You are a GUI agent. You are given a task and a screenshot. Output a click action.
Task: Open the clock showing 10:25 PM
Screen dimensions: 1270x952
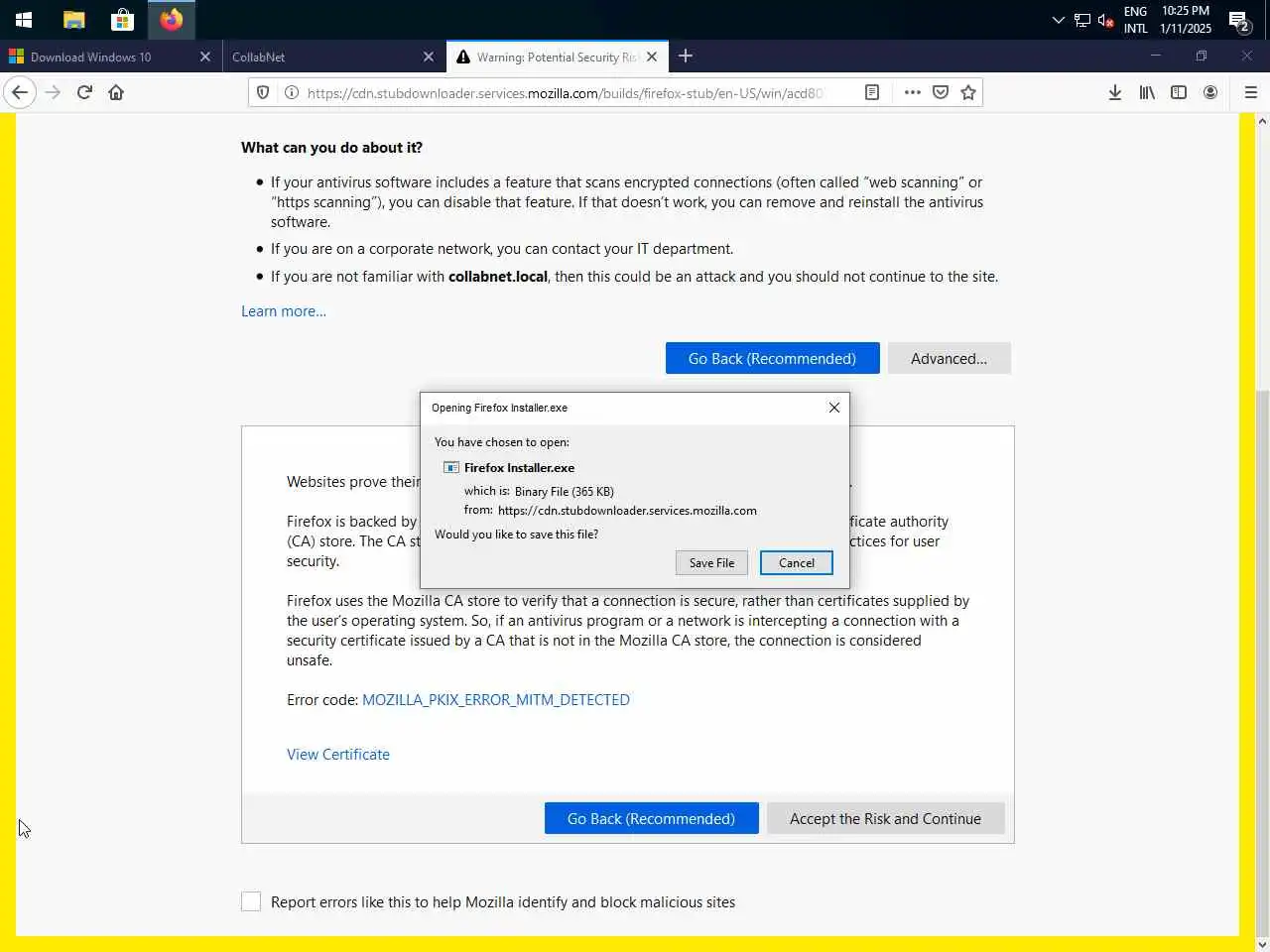coord(1186,20)
